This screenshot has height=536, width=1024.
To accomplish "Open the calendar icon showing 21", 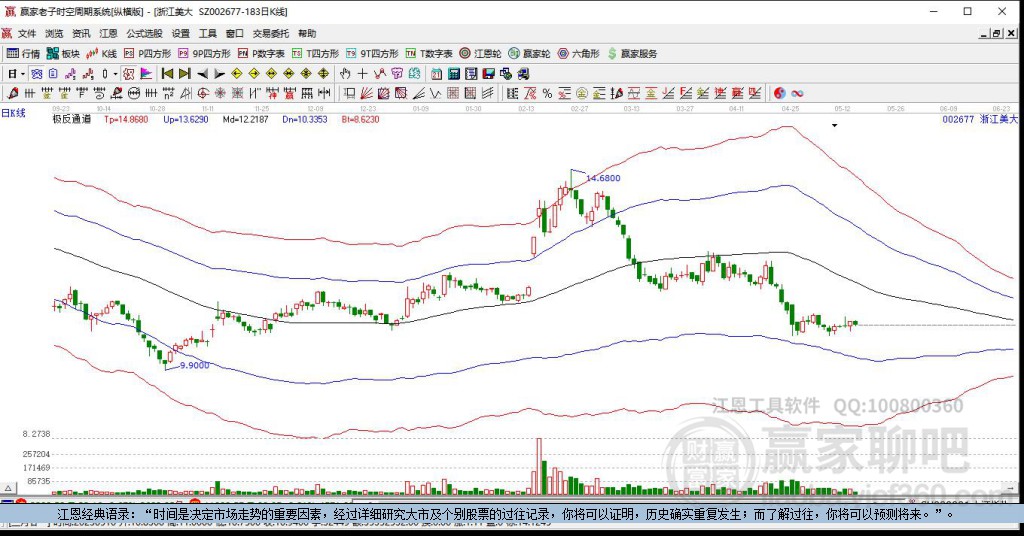I will tap(436, 74).
